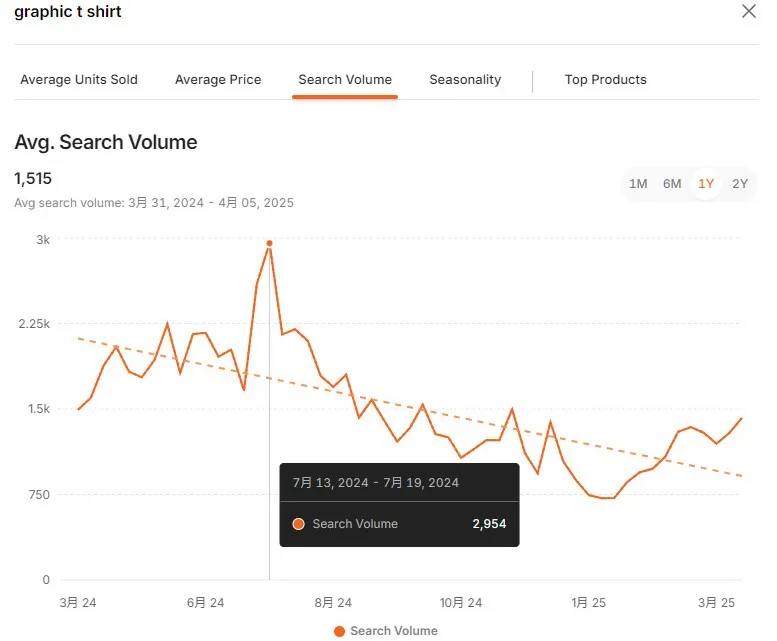
Task: Switch the chart to 2Y range
Action: [740, 184]
